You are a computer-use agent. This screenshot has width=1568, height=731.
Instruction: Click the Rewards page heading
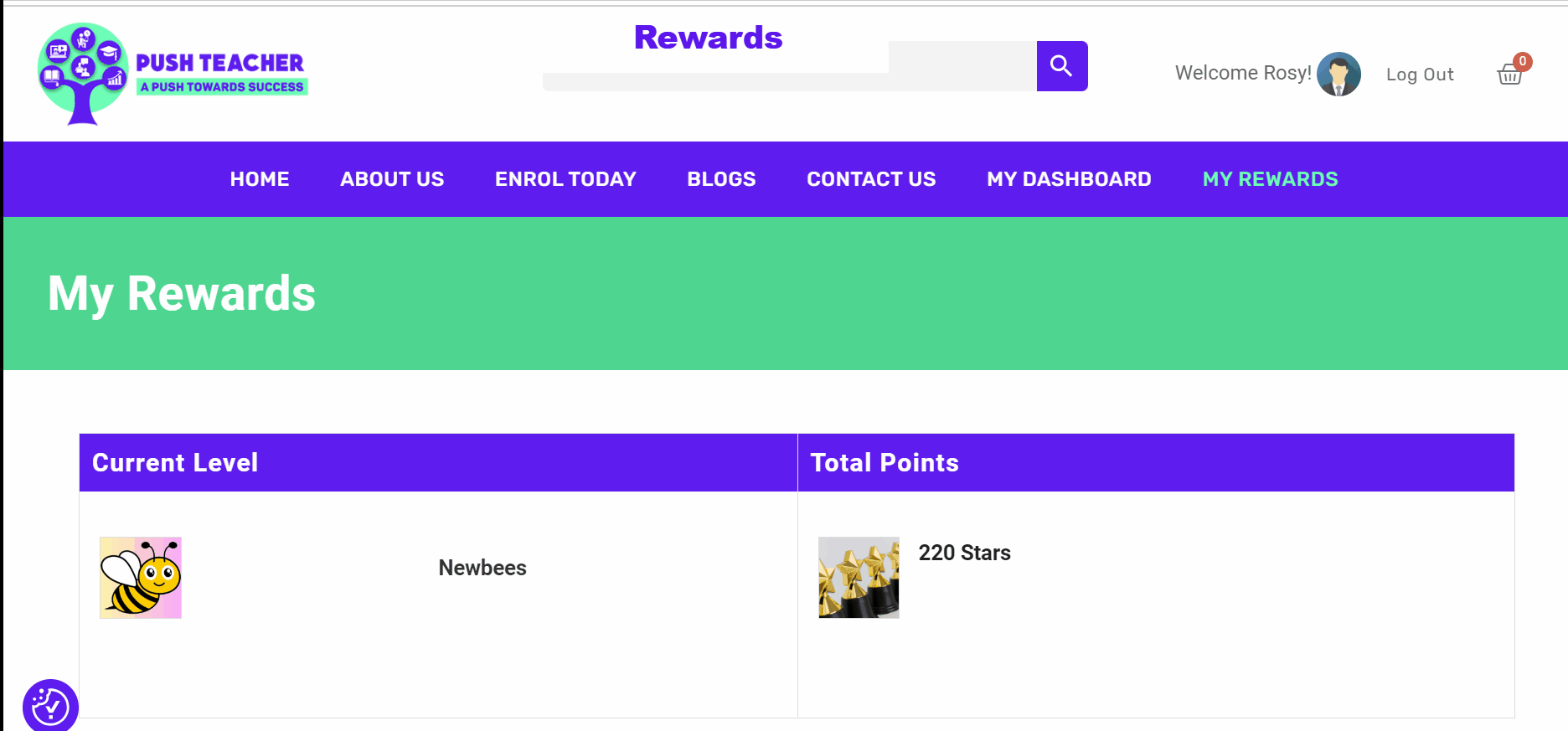coord(709,37)
